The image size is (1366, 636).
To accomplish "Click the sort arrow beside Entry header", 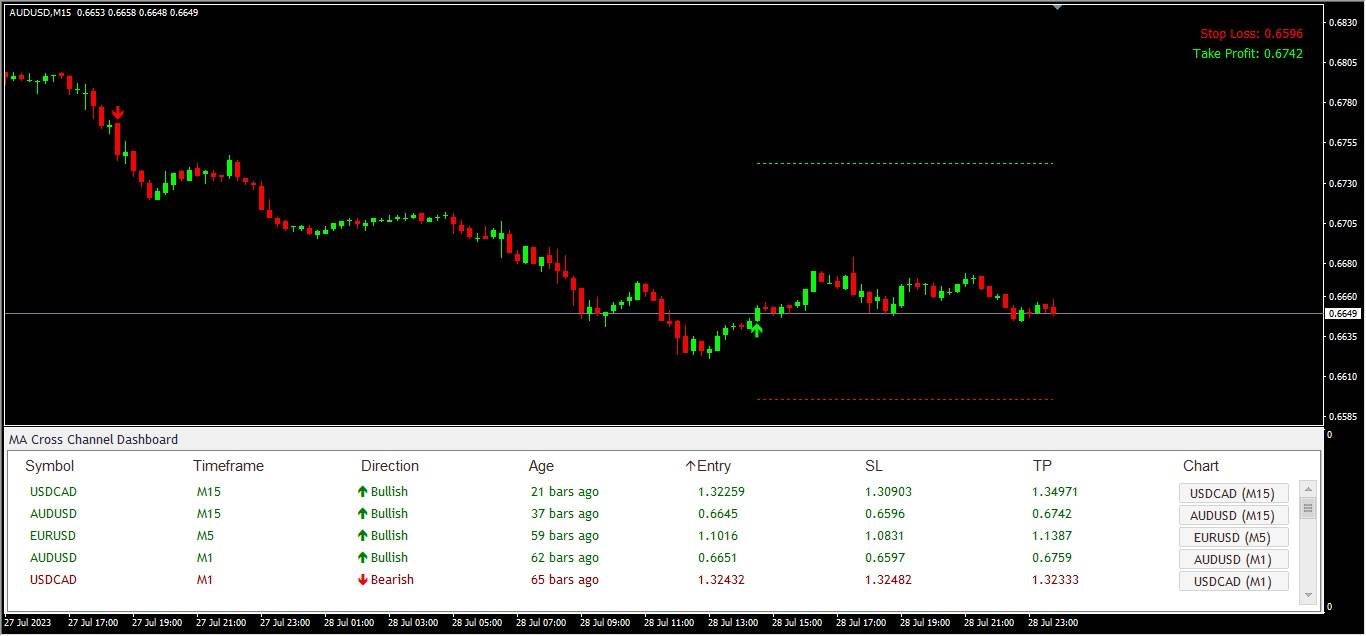I will 690,466.
